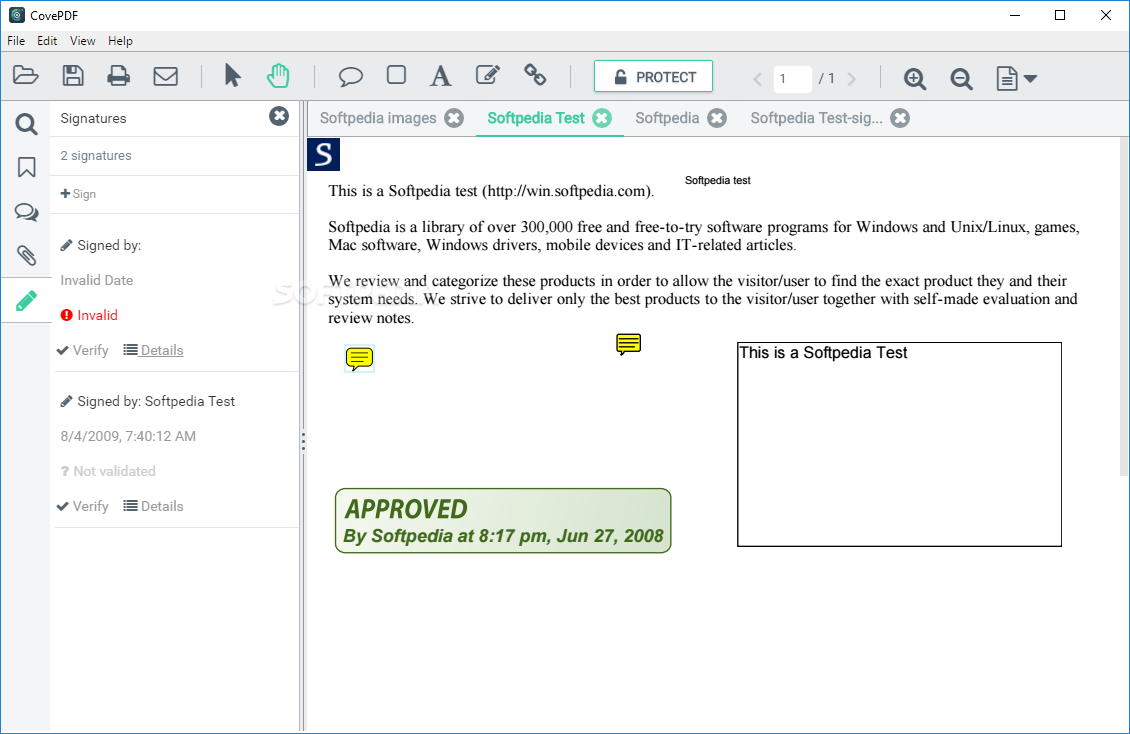Go to the previous page arrow
The height and width of the screenshot is (734, 1130).
point(757,79)
